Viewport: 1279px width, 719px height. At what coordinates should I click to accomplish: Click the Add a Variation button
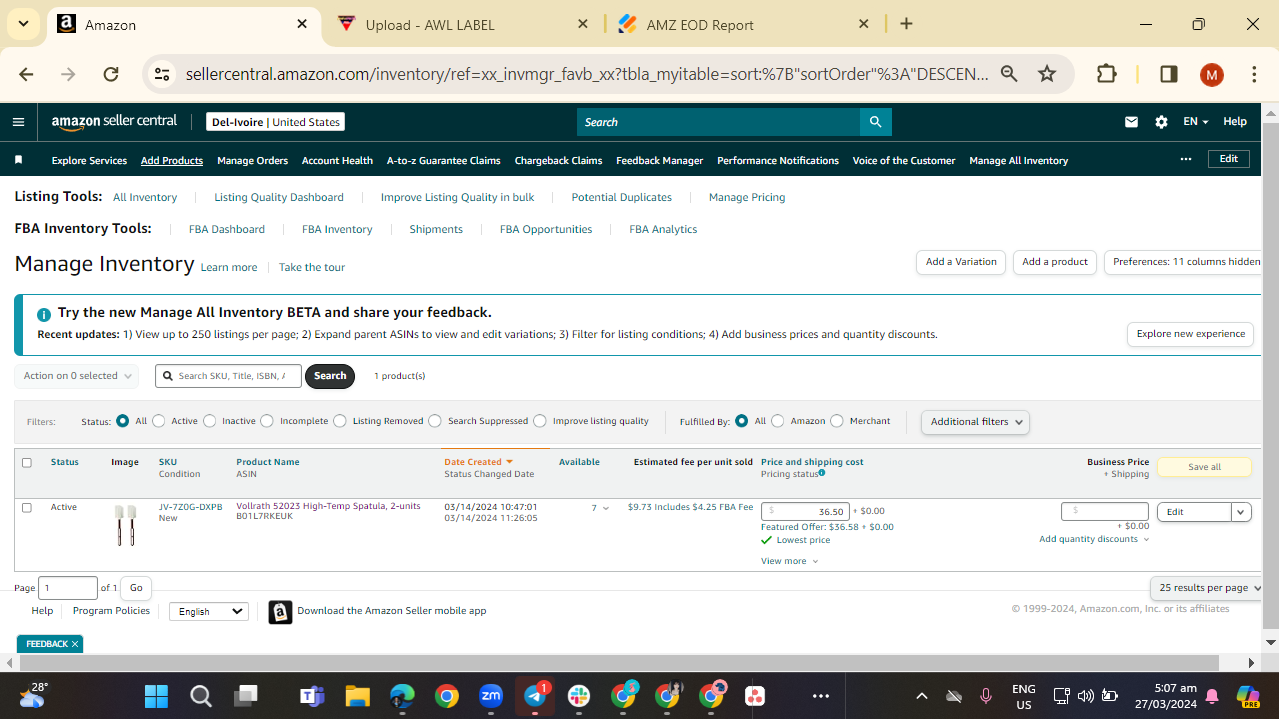coord(961,262)
